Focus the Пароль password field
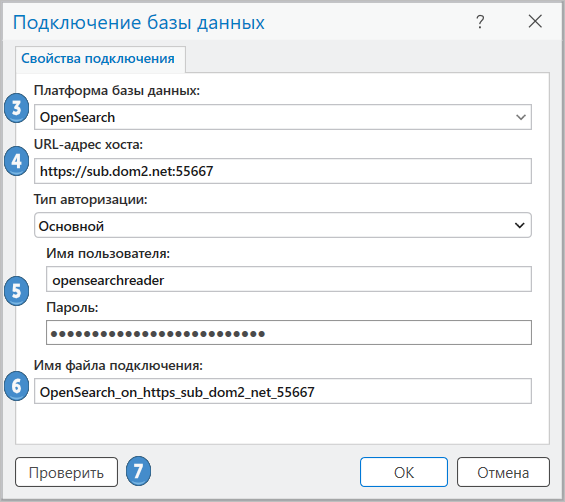The width and height of the screenshot is (565, 502). click(x=289, y=333)
